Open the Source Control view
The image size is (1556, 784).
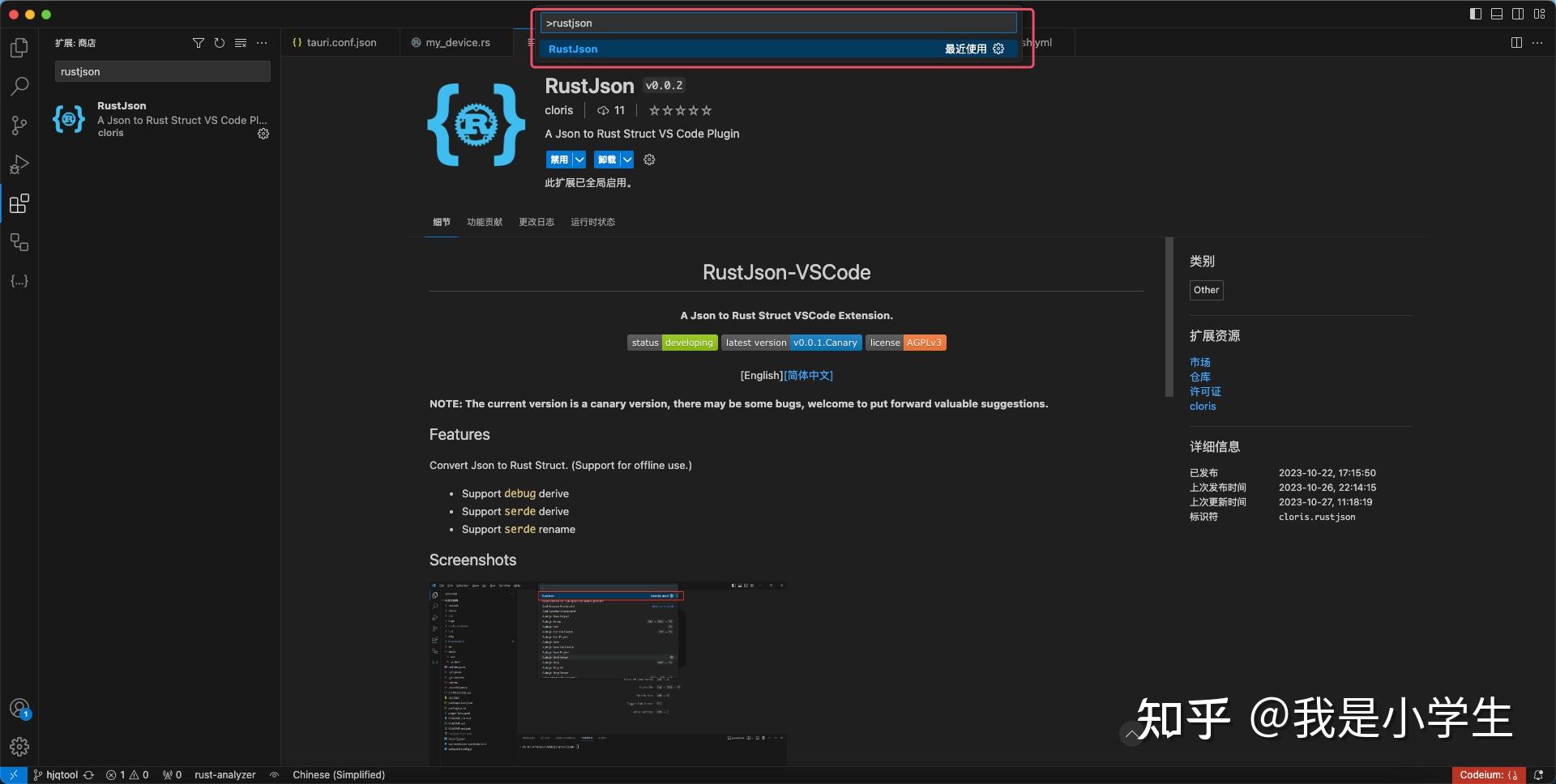click(x=19, y=126)
